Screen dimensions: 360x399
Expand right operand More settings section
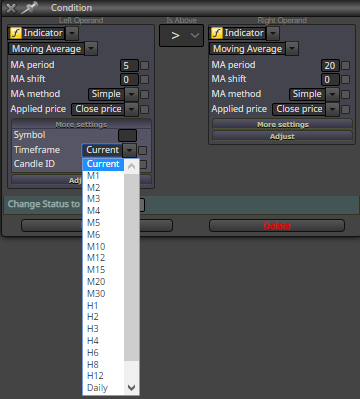[x=282, y=124]
